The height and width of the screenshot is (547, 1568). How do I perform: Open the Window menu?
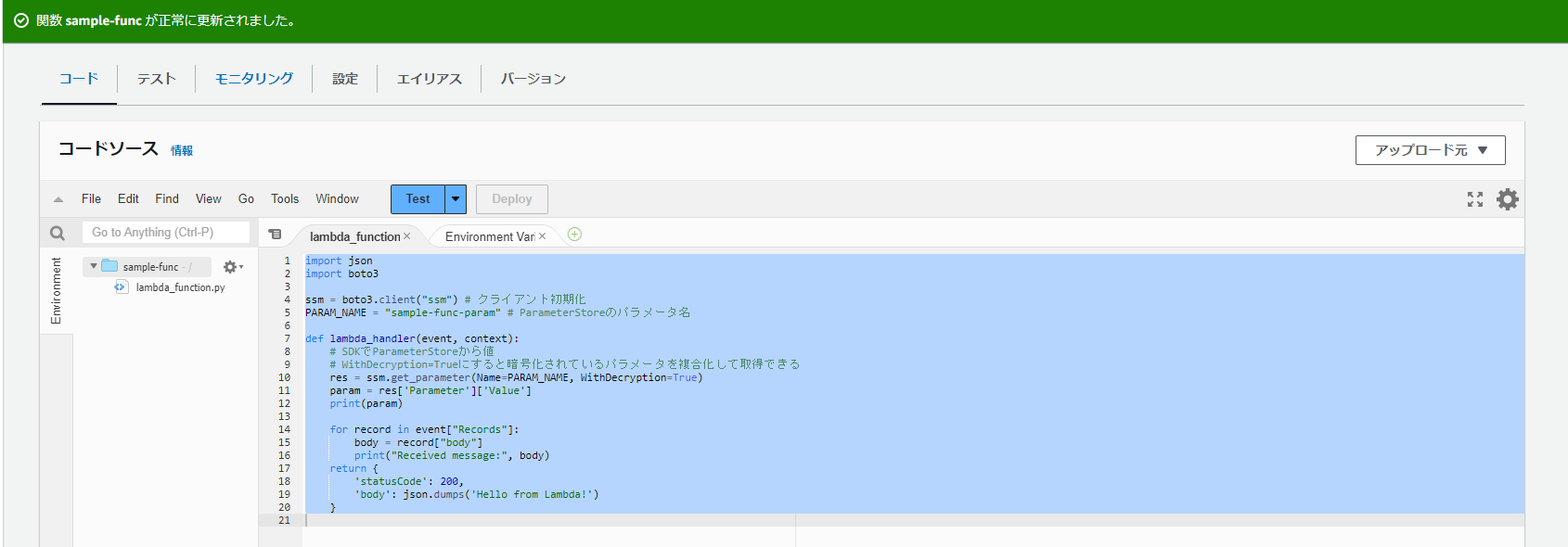pos(337,198)
